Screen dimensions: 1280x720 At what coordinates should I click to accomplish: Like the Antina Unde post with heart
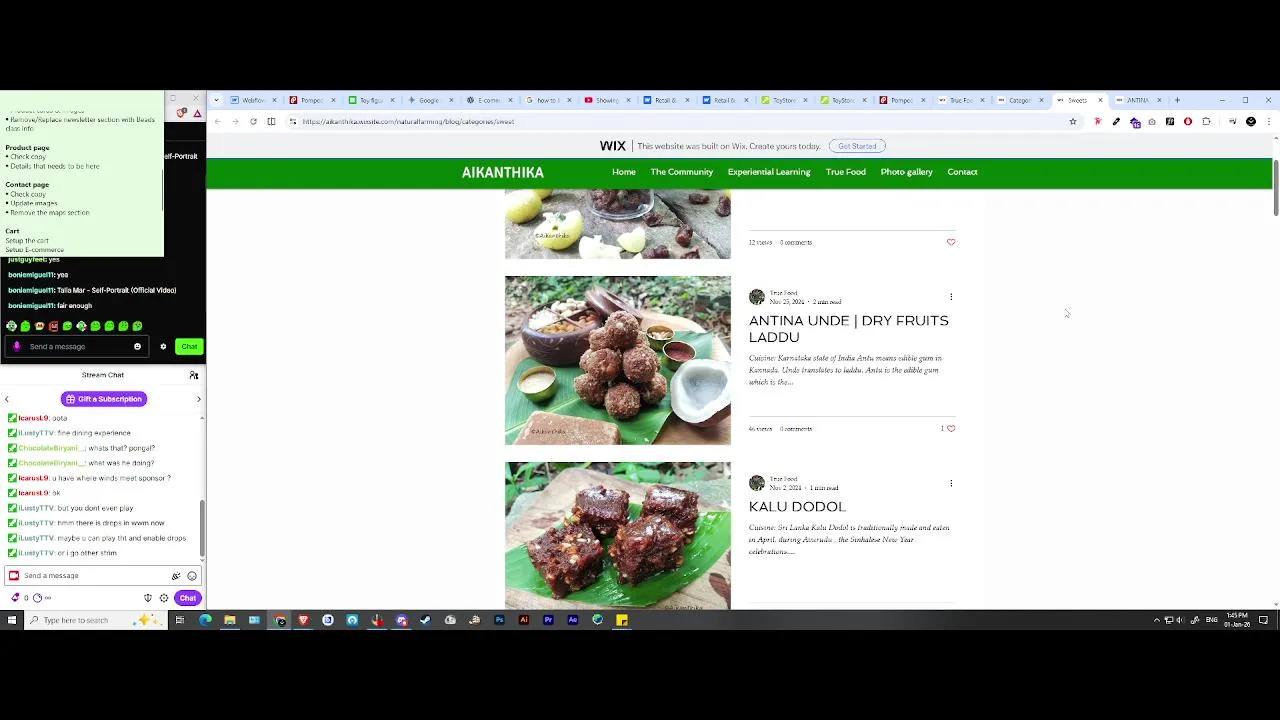951,429
